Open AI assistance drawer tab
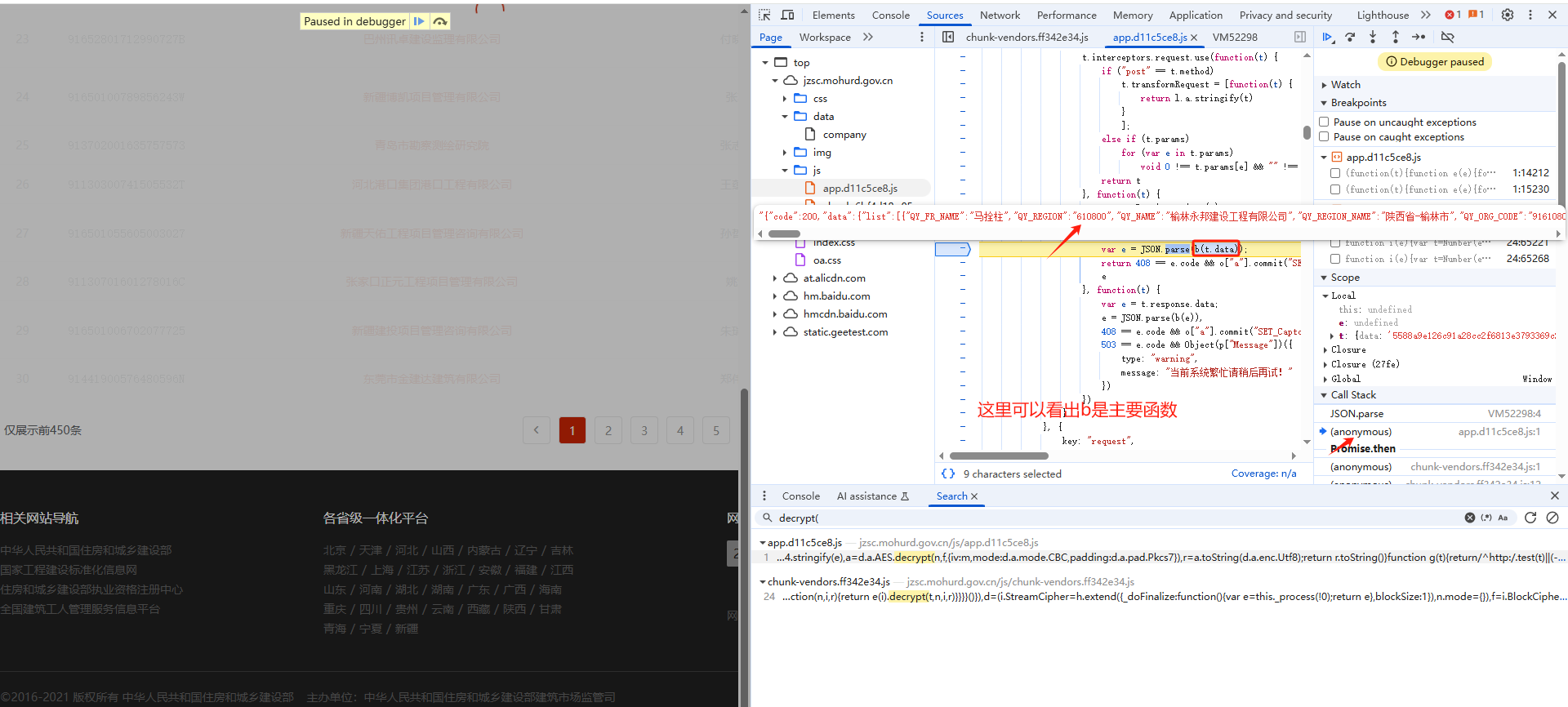The height and width of the screenshot is (707, 1568). 872,496
